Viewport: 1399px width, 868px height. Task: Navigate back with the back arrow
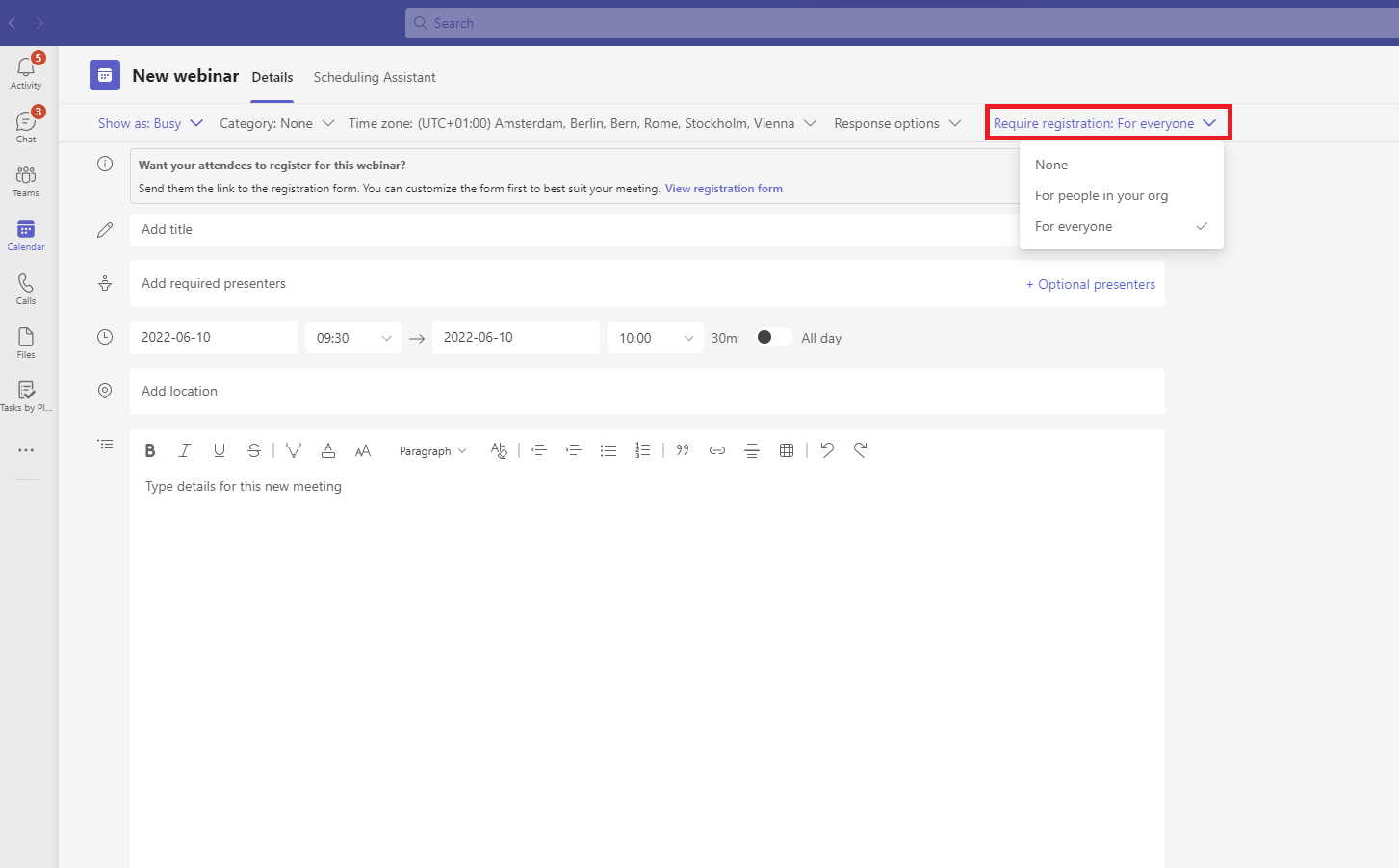[13, 23]
